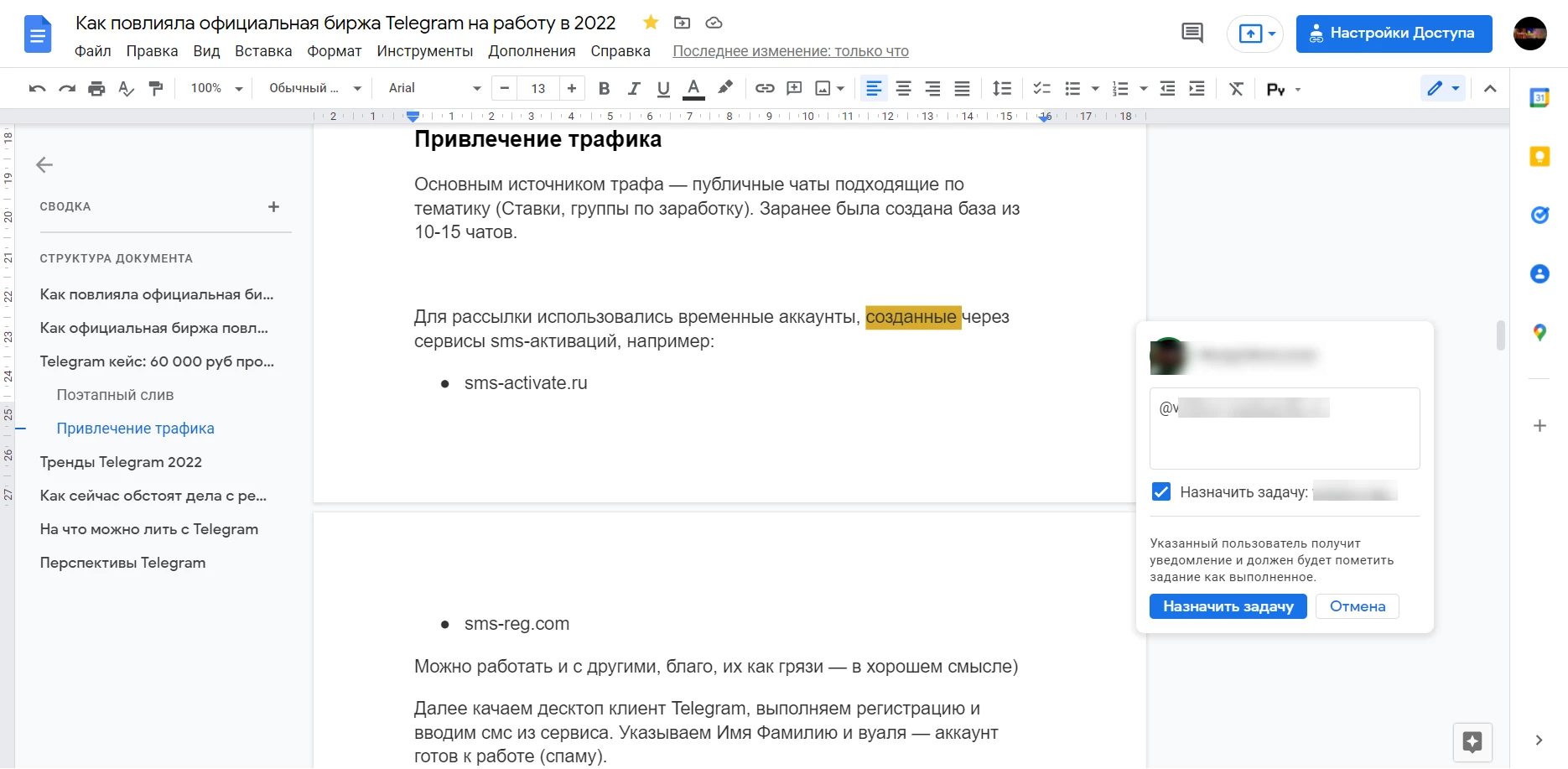This screenshot has height=769, width=1568.
Task: Align text right
Action: [x=932, y=89]
